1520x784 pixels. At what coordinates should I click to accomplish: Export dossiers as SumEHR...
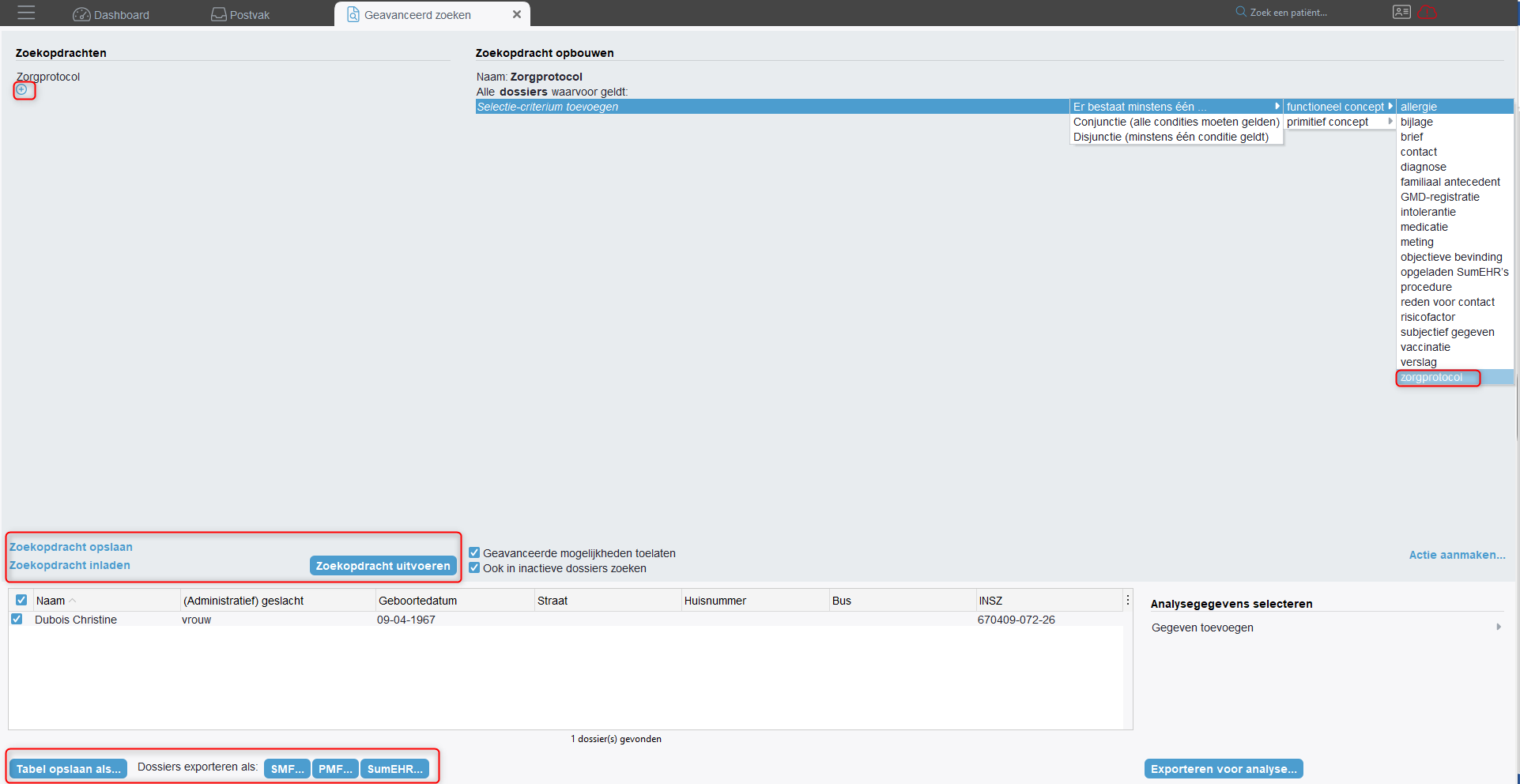click(394, 768)
